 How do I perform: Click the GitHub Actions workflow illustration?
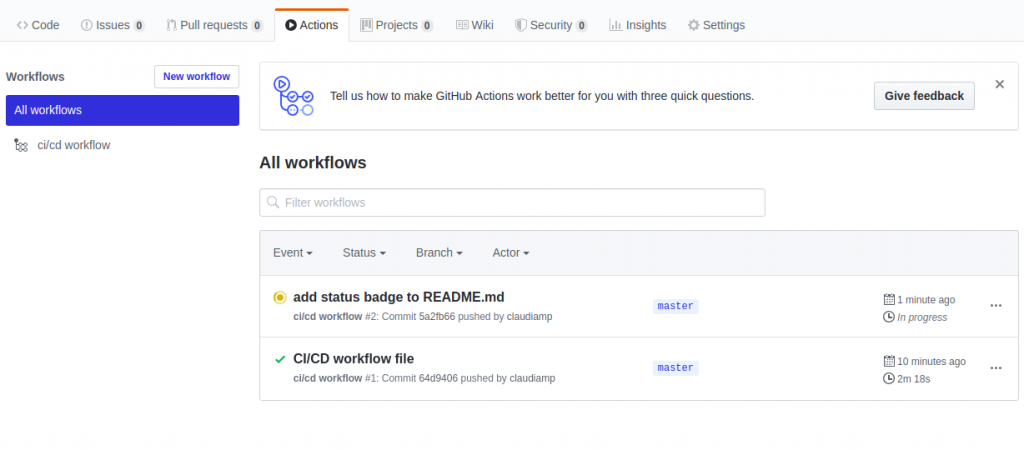[293, 95]
